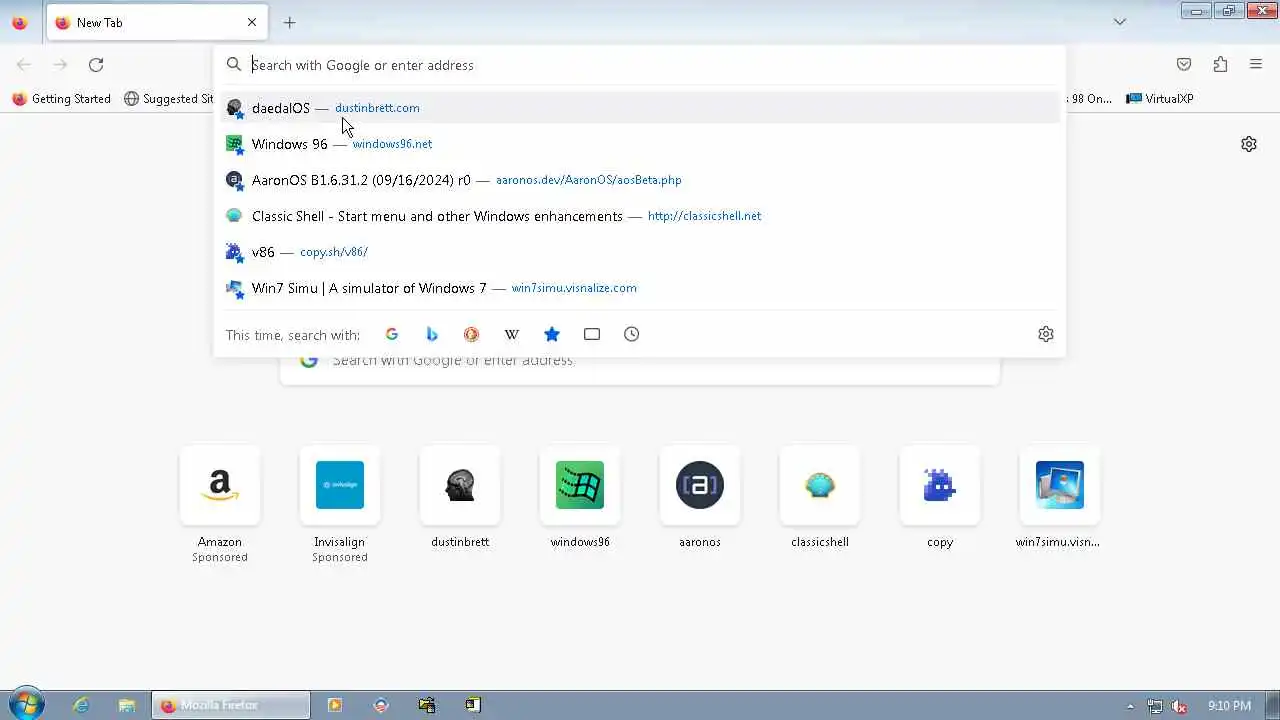Click the forward navigation arrow
This screenshot has width=1280, height=720.
(x=60, y=65)
